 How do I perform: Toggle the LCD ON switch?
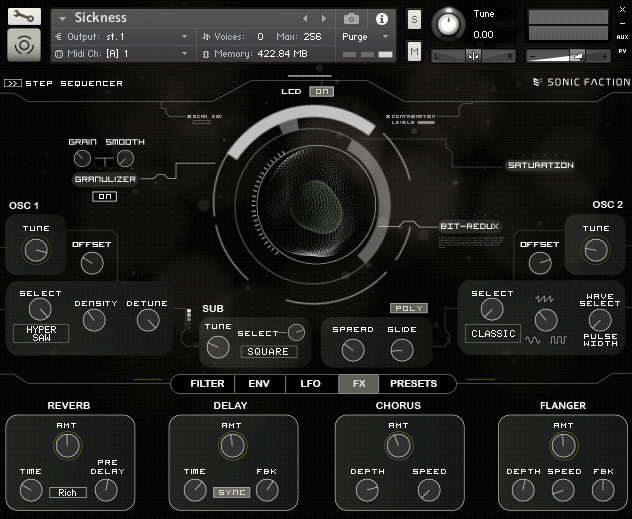point(321,91)
